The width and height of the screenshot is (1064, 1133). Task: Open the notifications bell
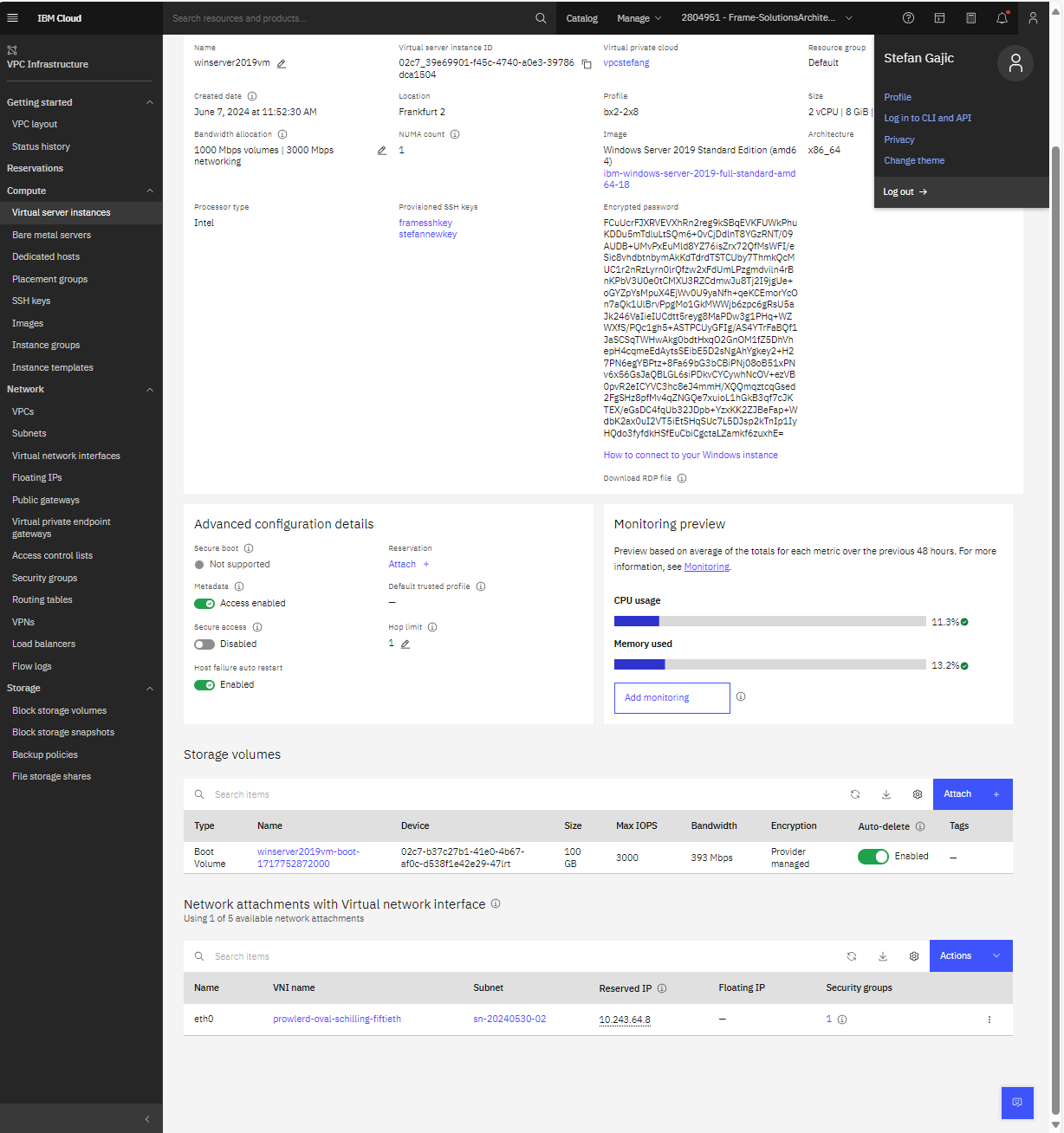pyautogui.click(x=1002, y=17)
